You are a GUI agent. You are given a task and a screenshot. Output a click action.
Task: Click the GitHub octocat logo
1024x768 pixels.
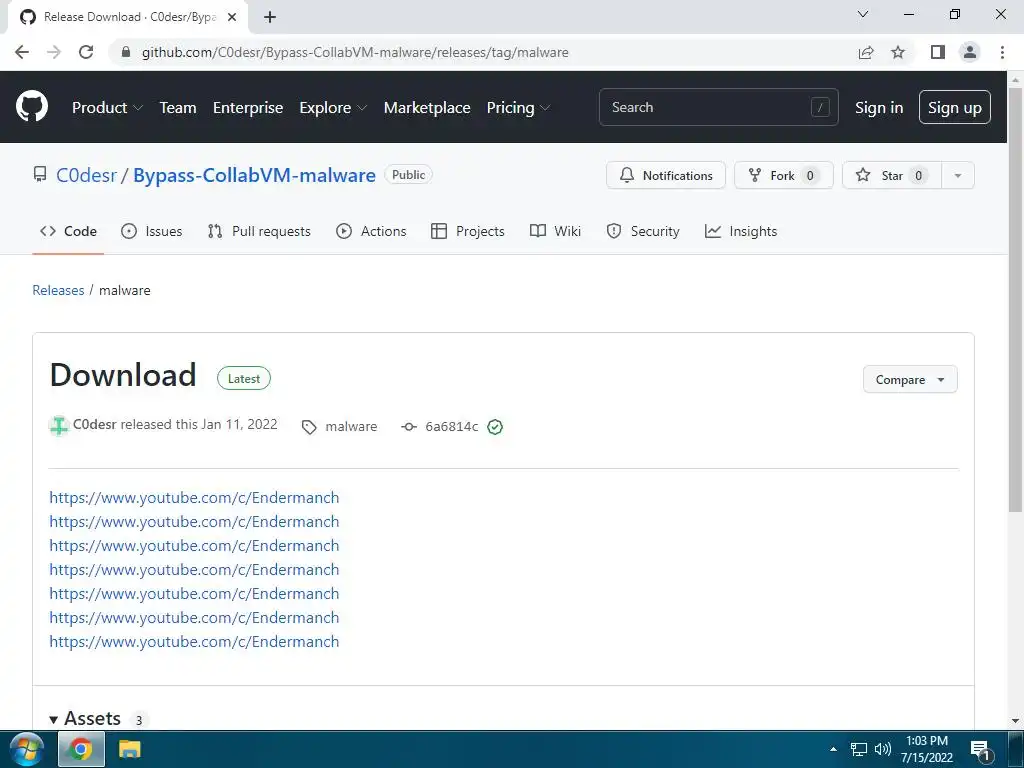point(32,107)
